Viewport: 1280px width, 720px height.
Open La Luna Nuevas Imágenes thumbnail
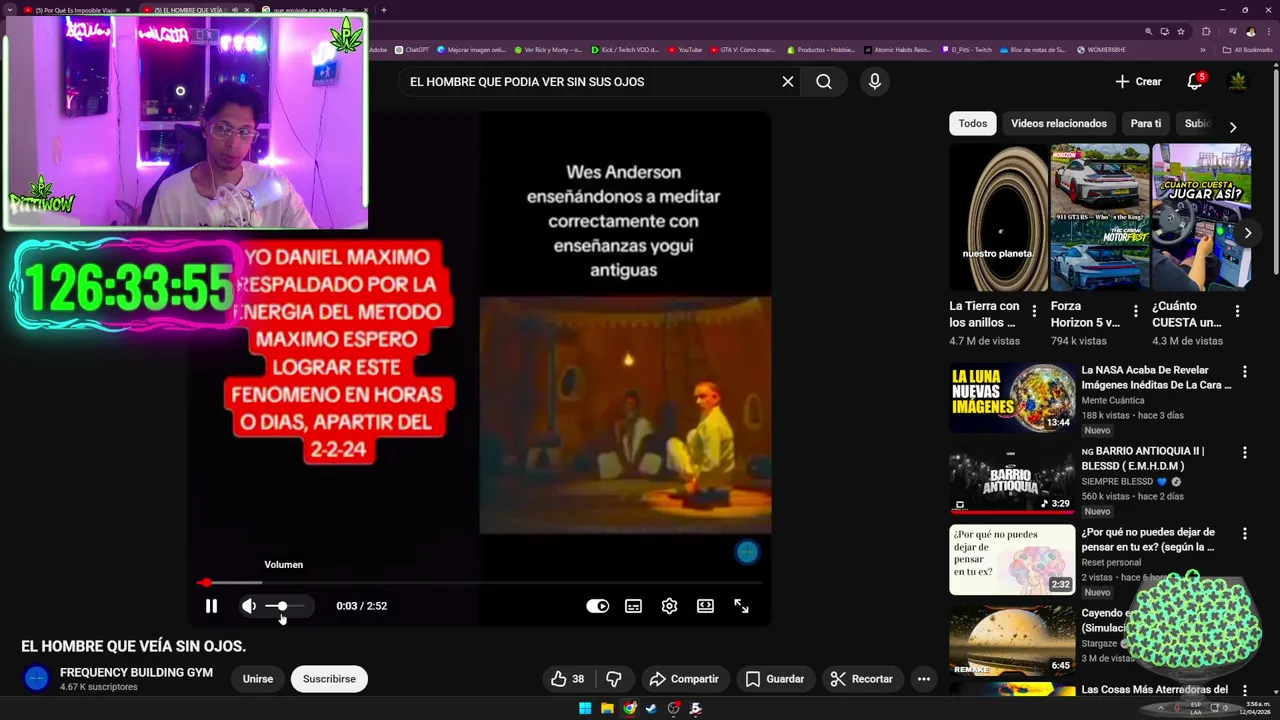(1012, 398)
